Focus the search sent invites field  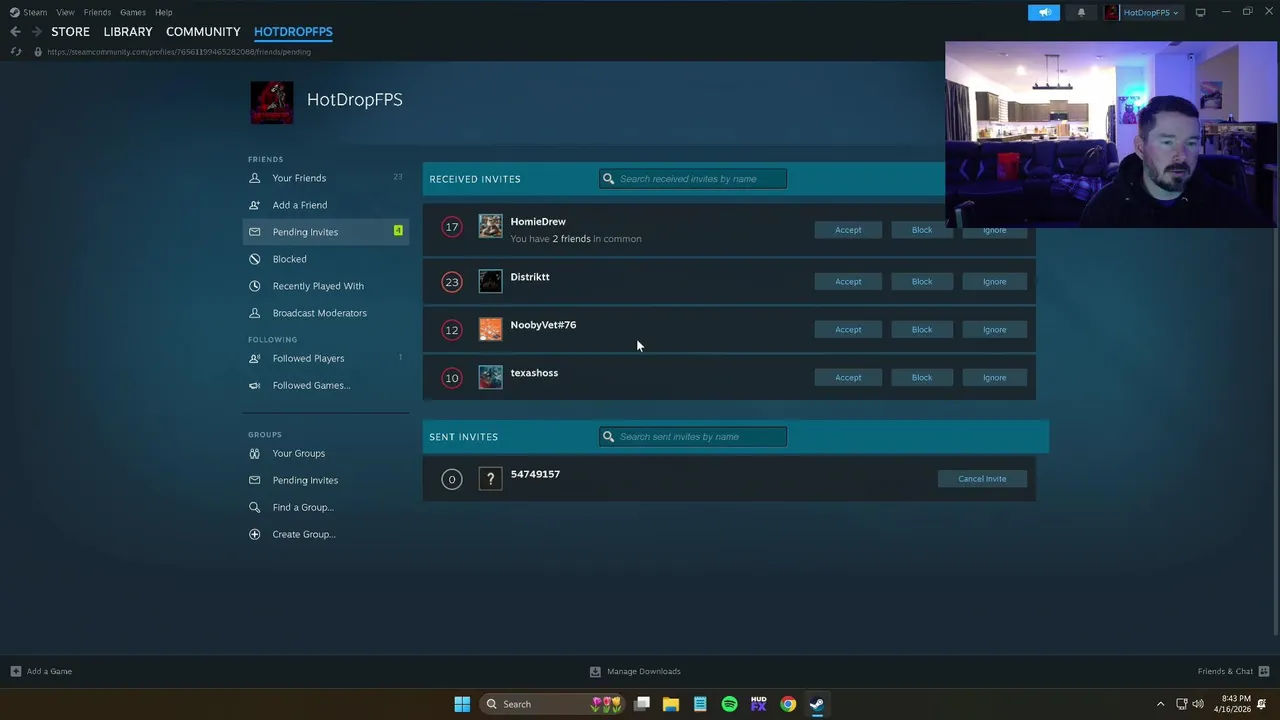tap(693, 437)
